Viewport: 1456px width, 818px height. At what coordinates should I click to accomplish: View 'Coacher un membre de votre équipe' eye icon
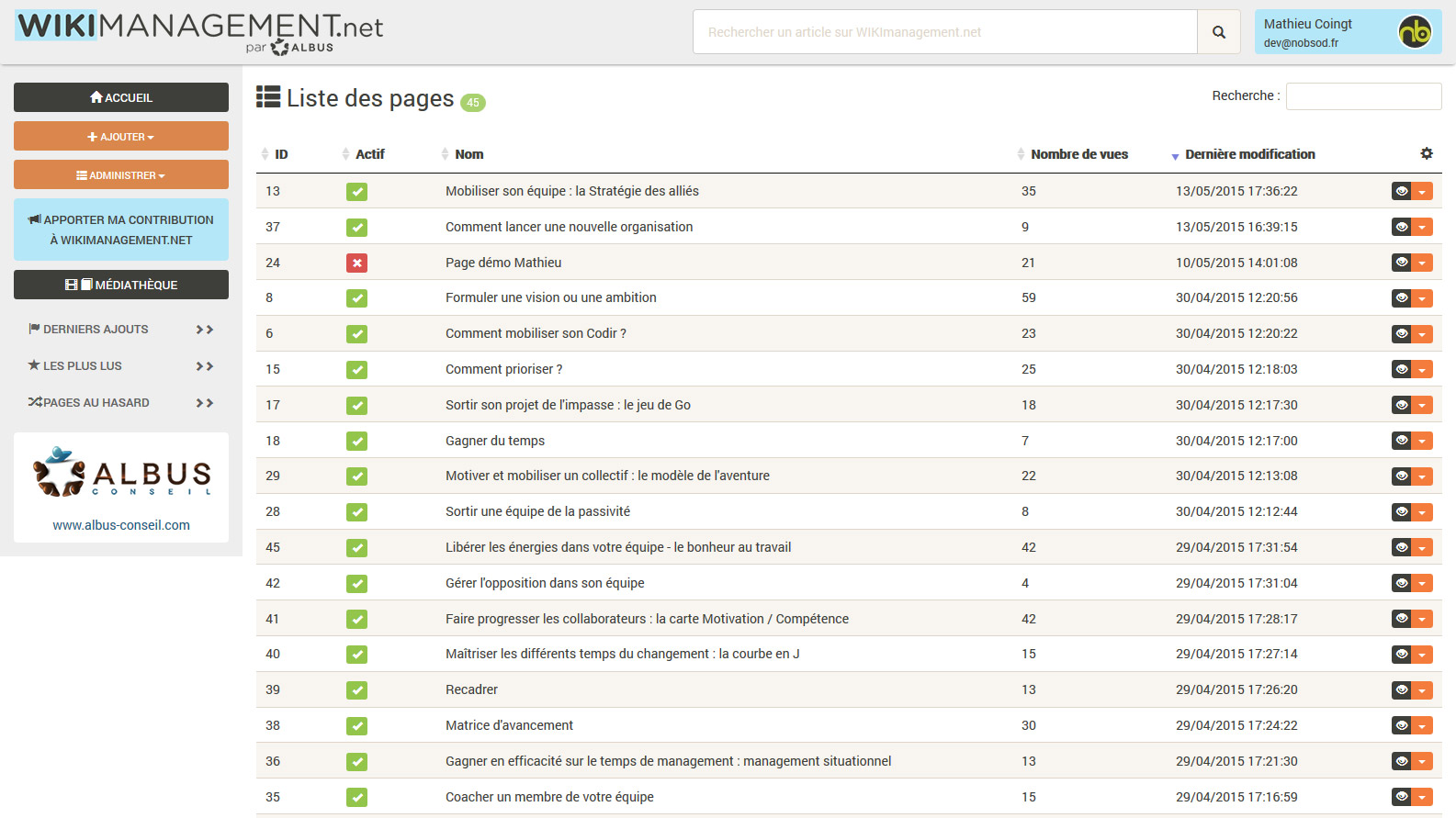click(1401, 797)
